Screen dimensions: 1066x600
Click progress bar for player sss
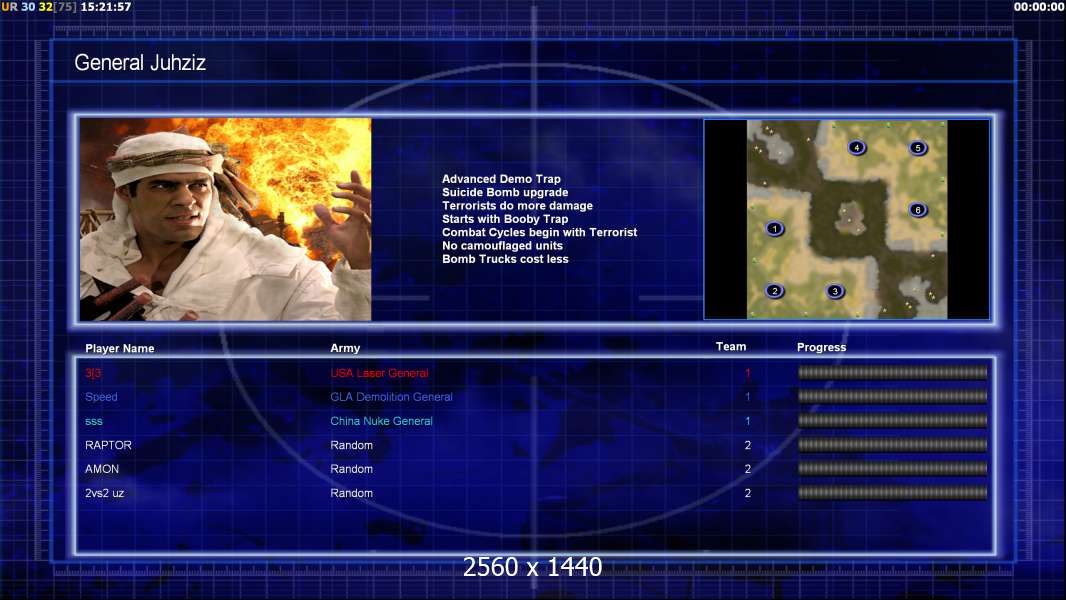[x=892, y=421]
